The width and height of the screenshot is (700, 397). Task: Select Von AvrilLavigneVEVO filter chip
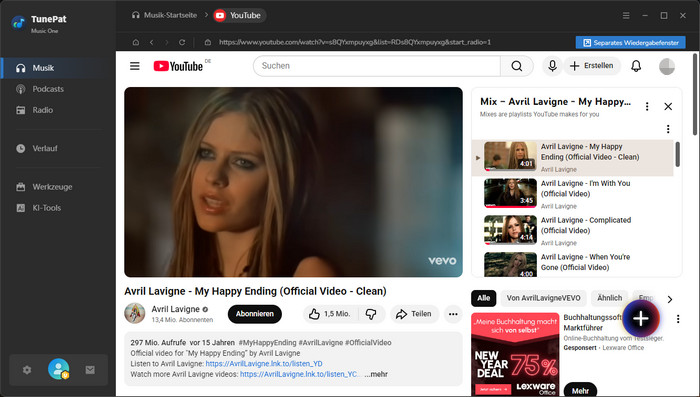543,298
